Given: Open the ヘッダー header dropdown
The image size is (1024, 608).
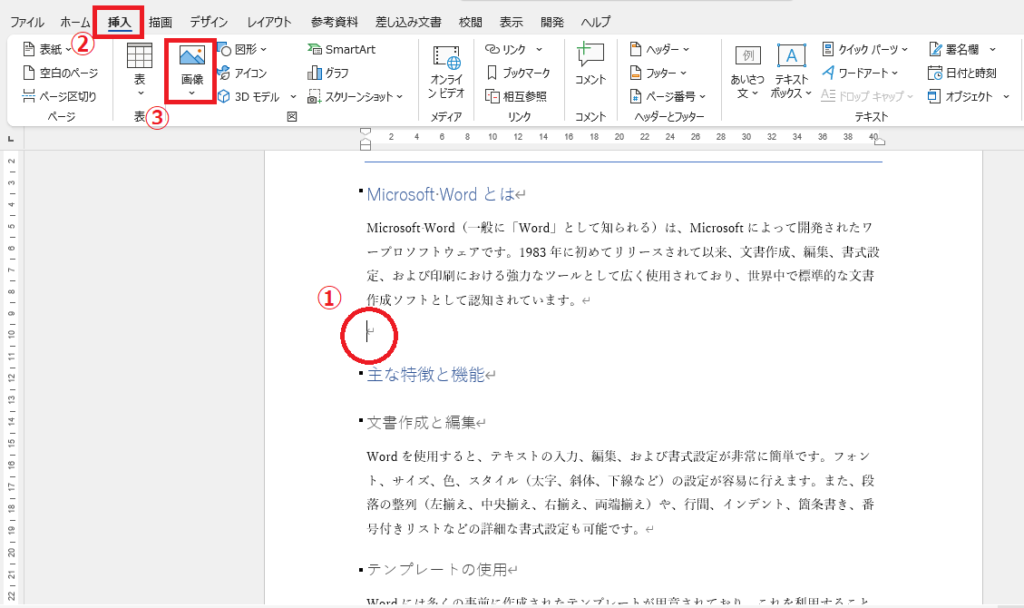Looking at the screenshot, I should tap(660, 49).
